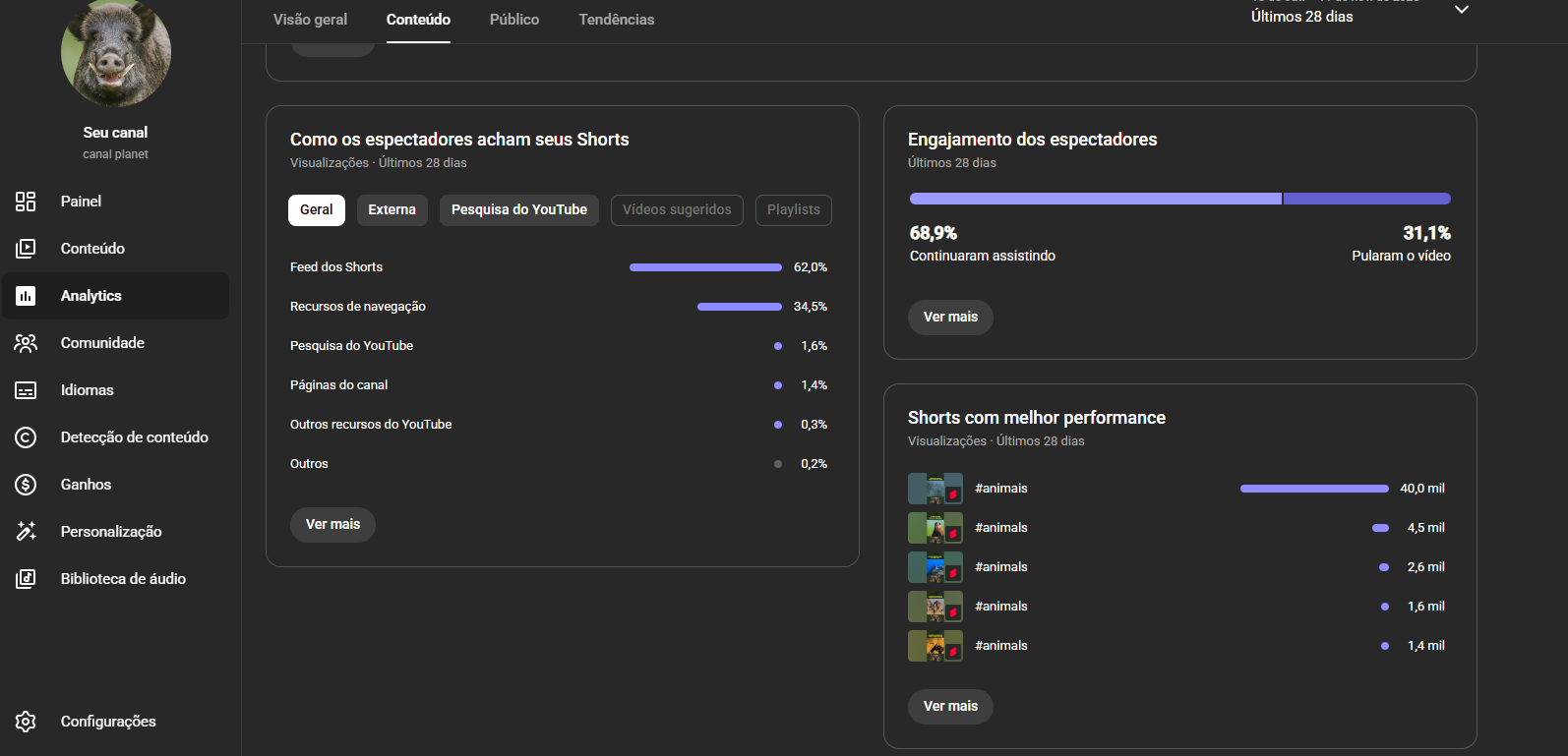Image resolution: width=1568 pixels, height=756 pixels.
Task: Click the Idiomas subtitles icon
Action: click(26, 390)
